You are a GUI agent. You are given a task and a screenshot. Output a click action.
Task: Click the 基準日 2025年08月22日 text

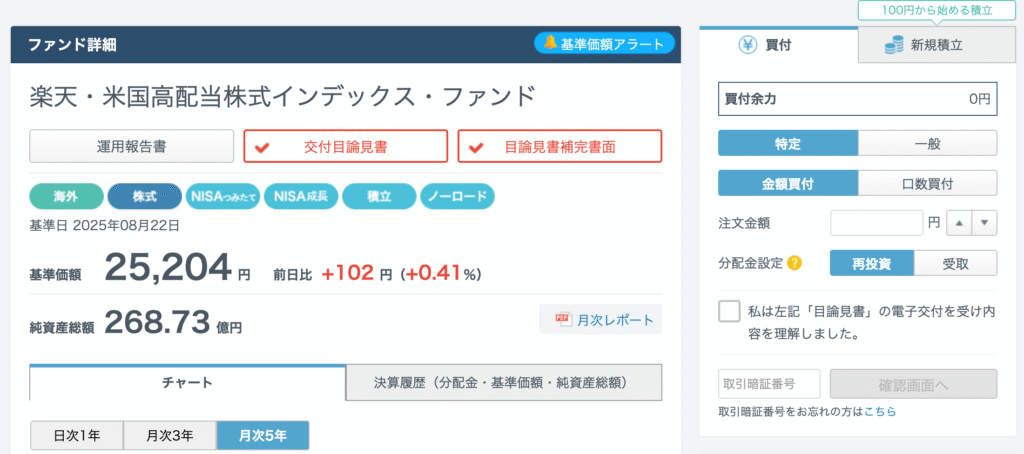tap(104, 226)
